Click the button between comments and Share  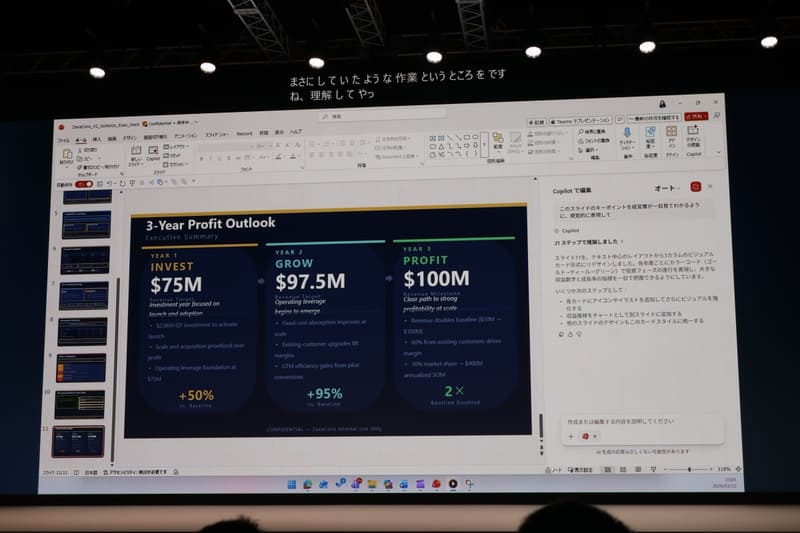point(654,118)
